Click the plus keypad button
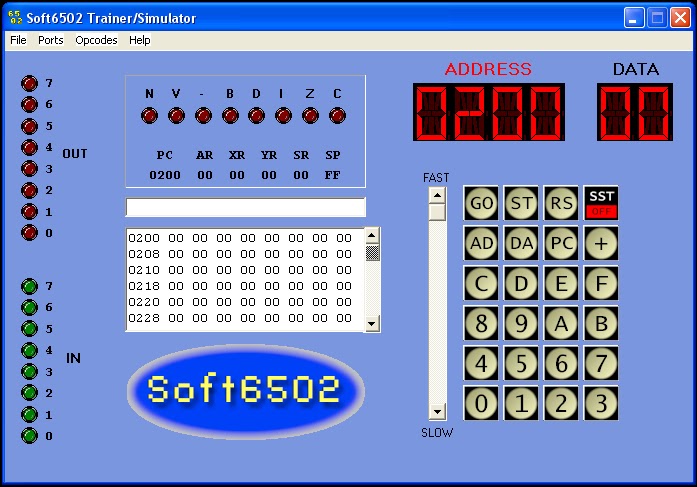Viewport: 697px width, 487px height. [601, 243]
